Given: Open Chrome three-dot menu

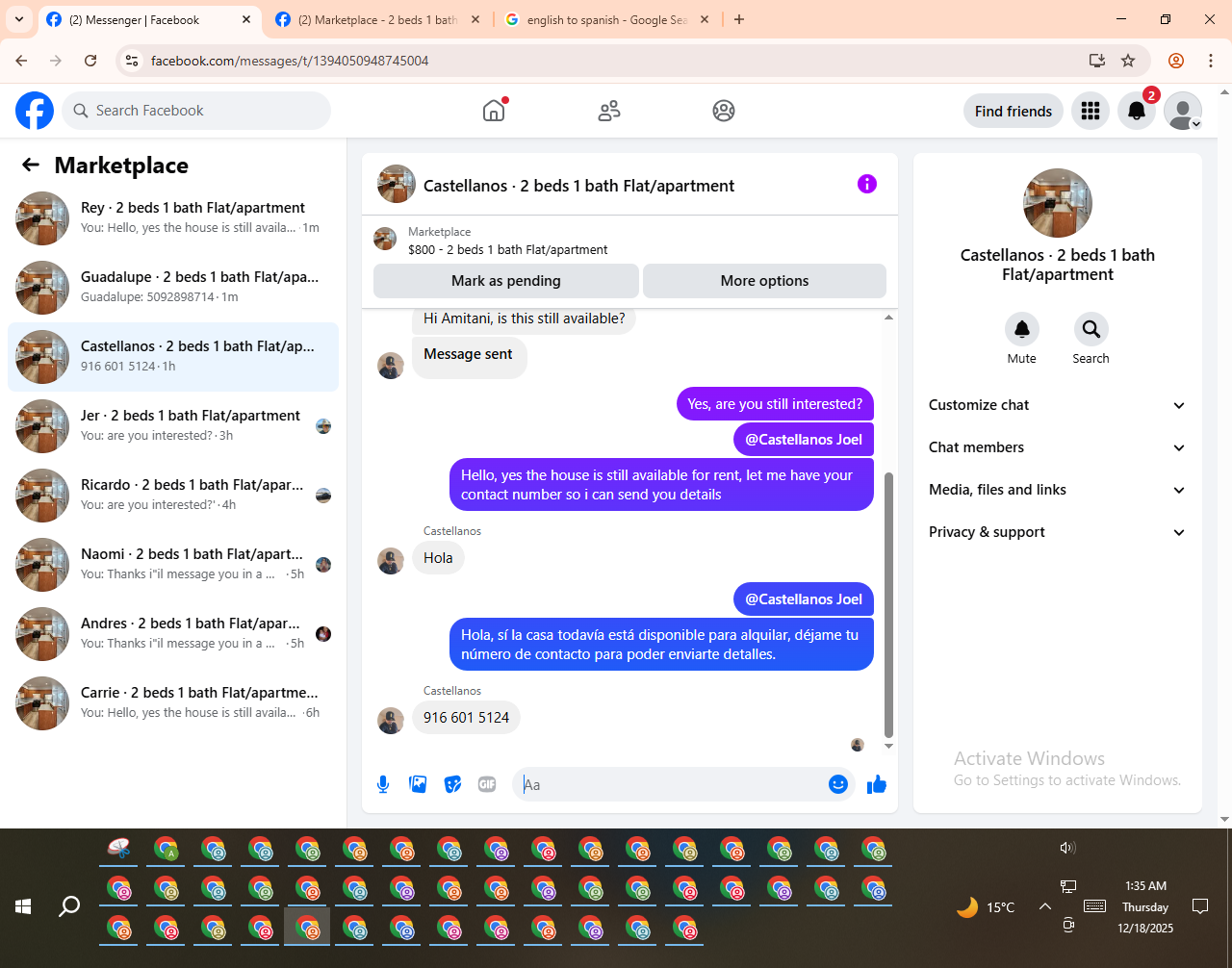Looking at the screenshot, I should 1211,61.
